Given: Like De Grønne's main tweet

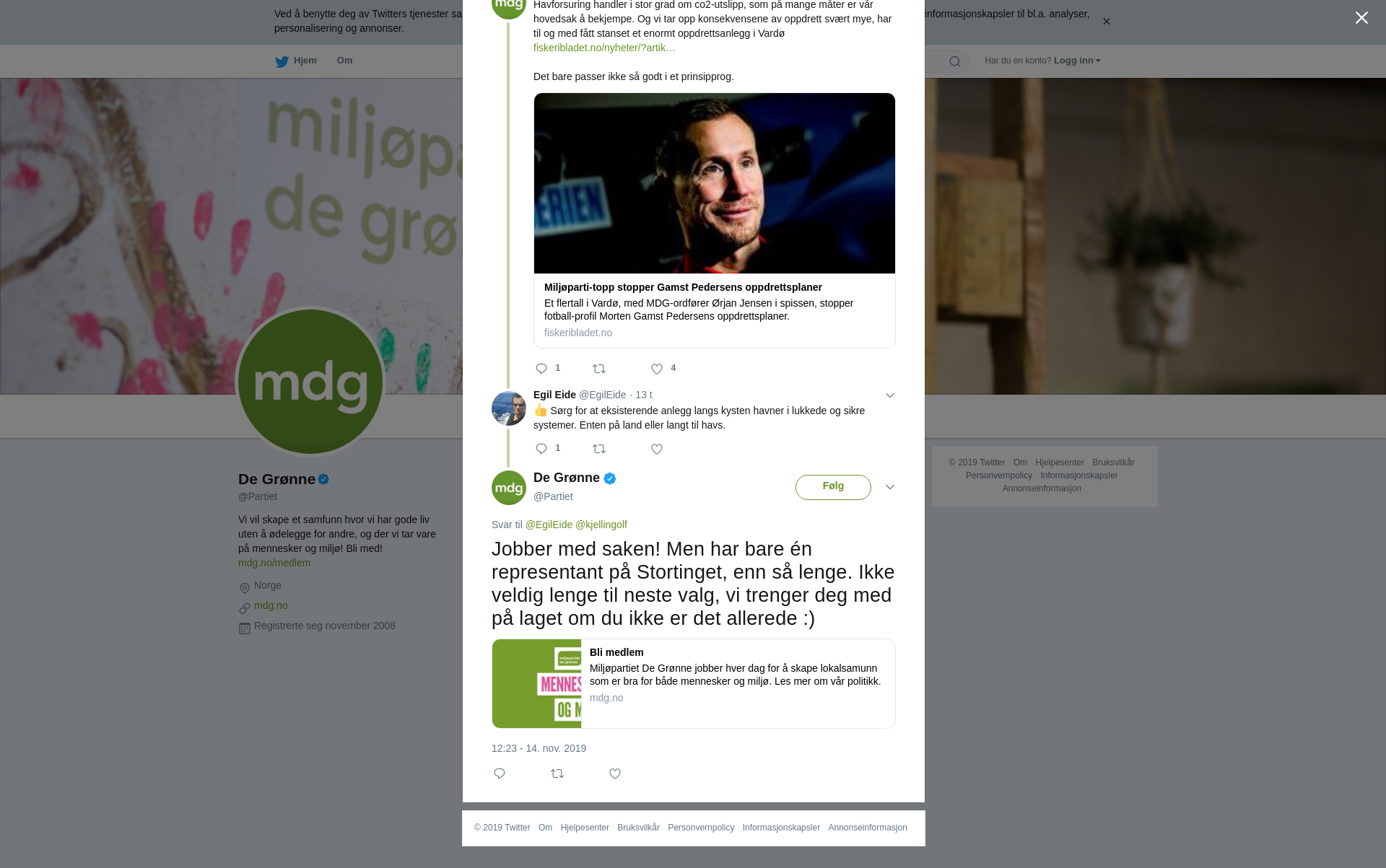Looking at the screenshot, I should tap(615, 773).
